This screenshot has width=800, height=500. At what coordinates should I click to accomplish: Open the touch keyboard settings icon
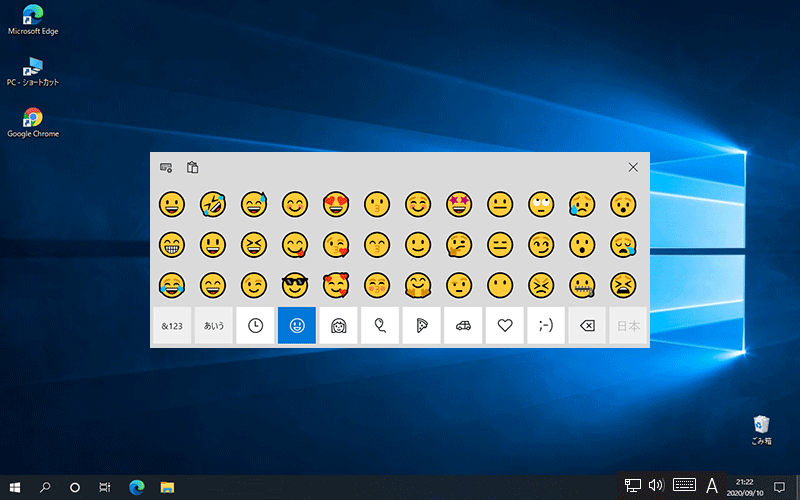pos(166,167)
